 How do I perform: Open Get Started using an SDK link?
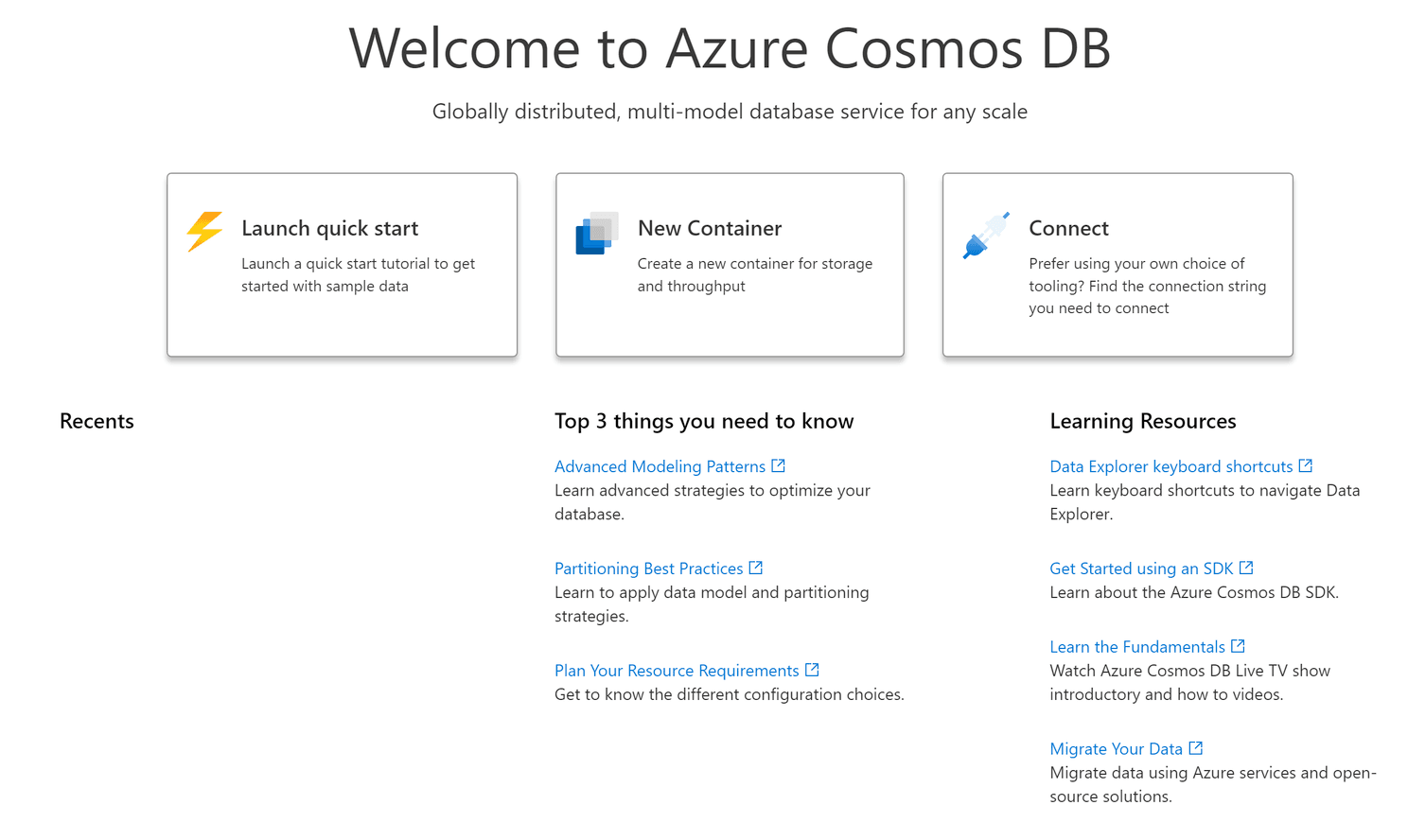[x=1141, y=569]
